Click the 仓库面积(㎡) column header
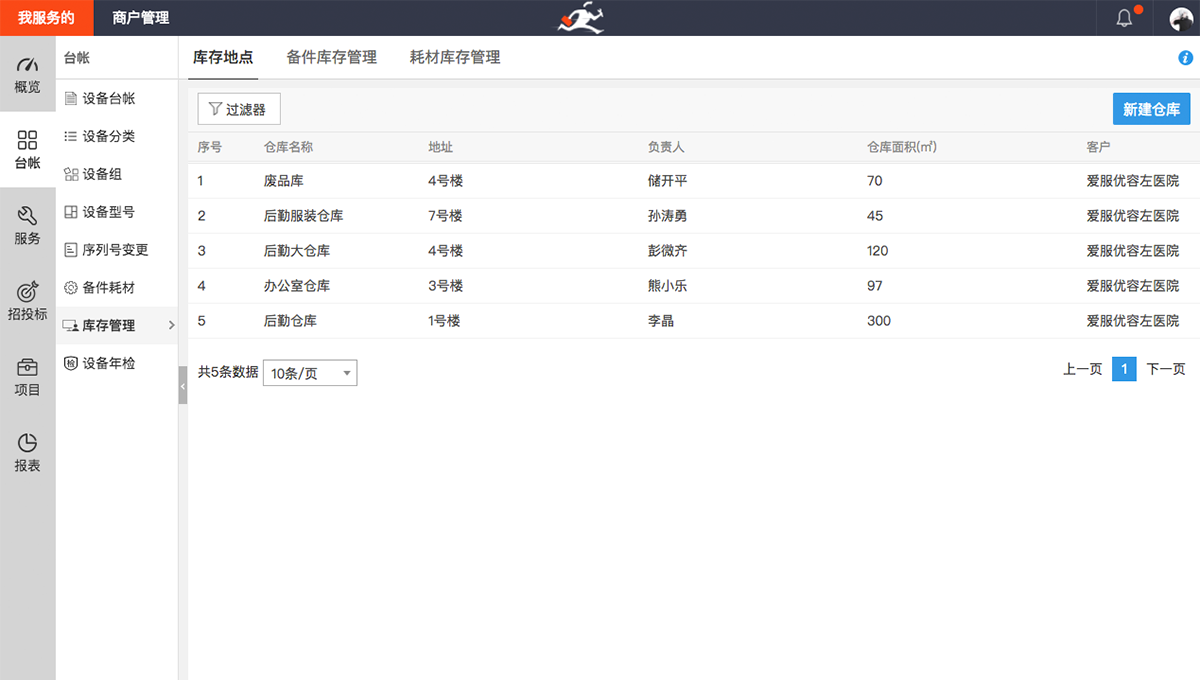Screen dimensions: 1200x680 coord(902,147)
